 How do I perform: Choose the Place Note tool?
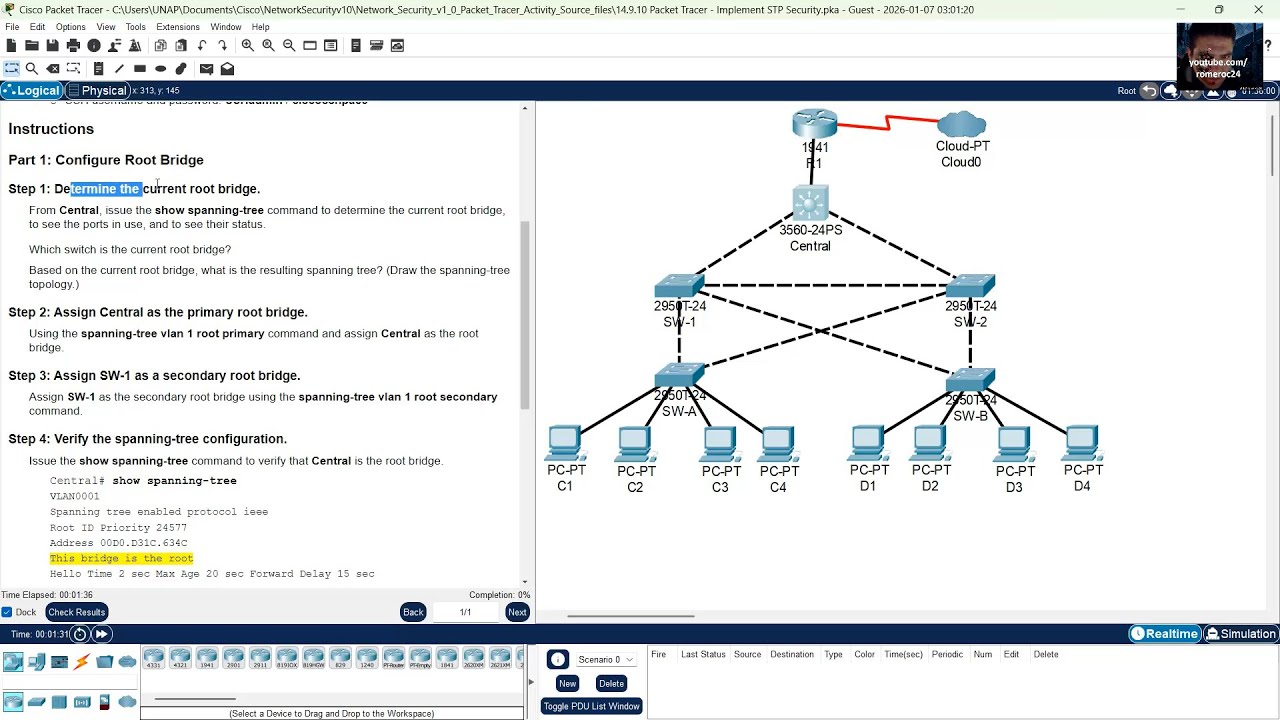pyautogui.click(x=98, y=68)
